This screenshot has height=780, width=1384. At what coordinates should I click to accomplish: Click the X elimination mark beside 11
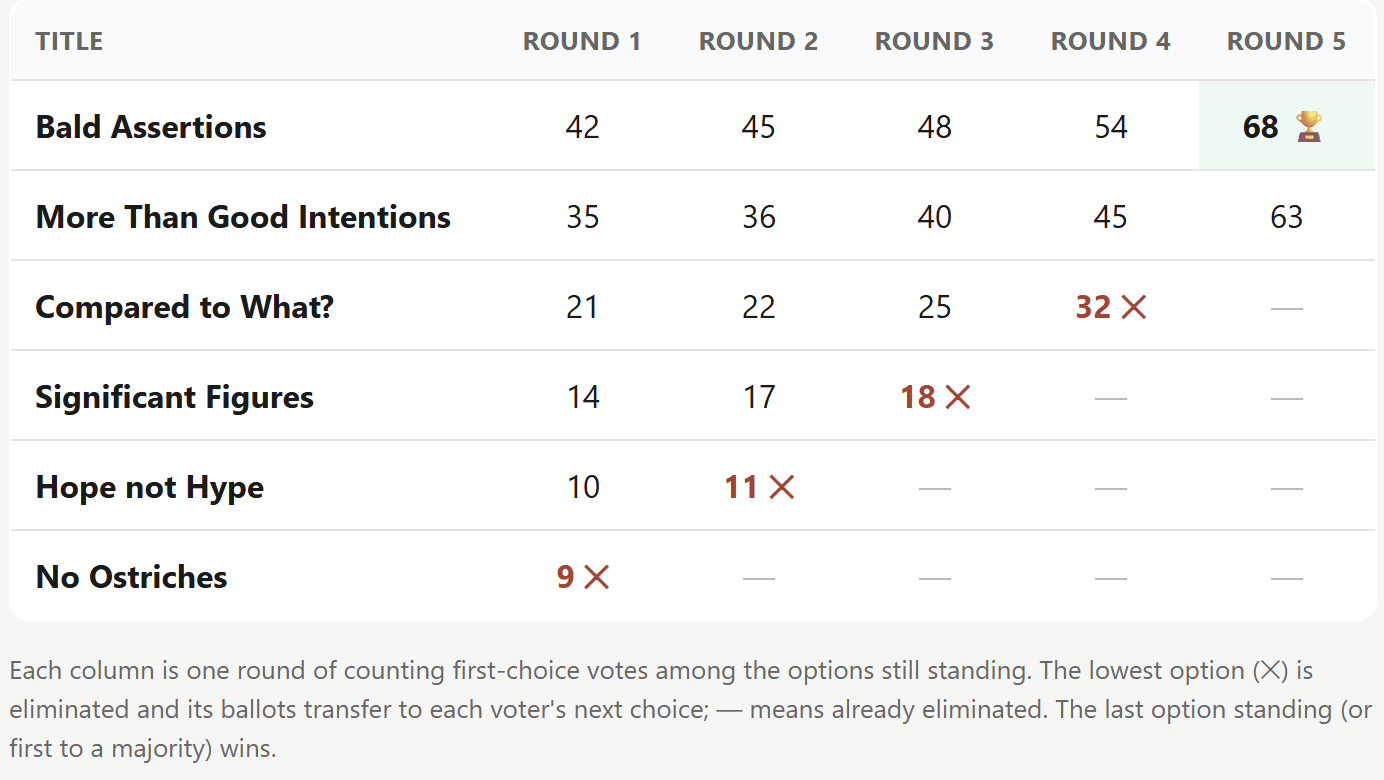click(782, 487)
